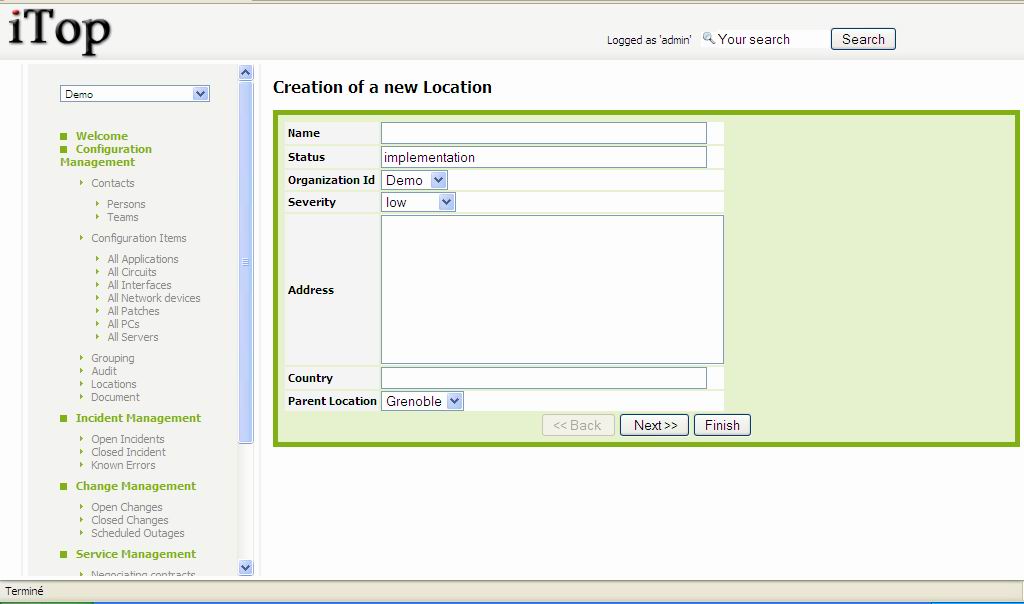Open the Grouping page

[112, 358]
